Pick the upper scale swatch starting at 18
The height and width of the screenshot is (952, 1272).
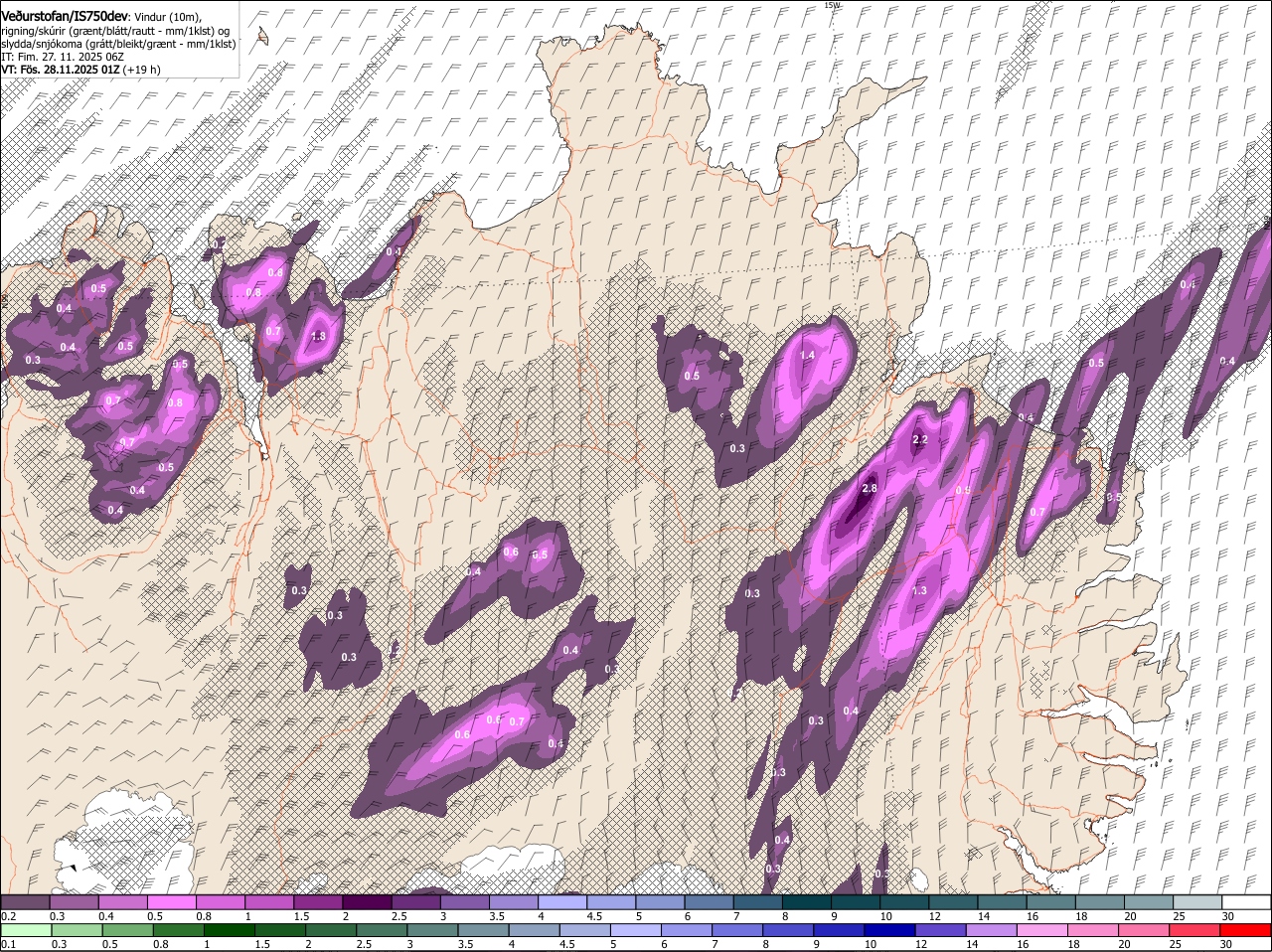click(x=1100, y=902)
